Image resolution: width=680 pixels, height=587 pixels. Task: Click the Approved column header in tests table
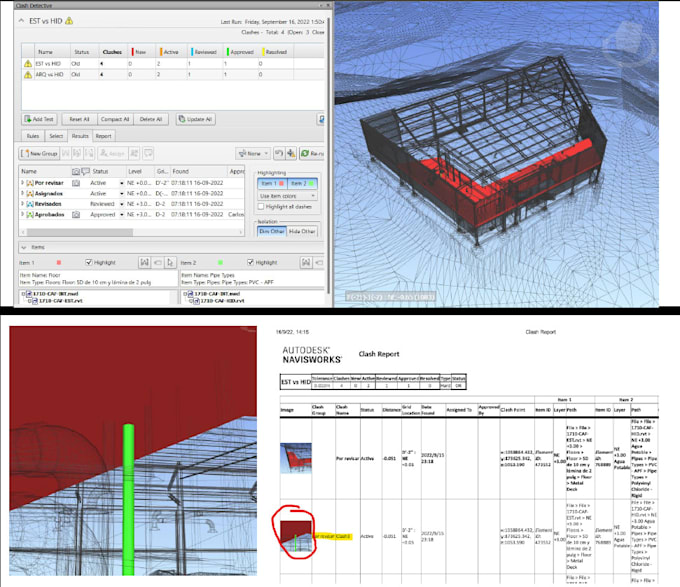coord(240,52)
